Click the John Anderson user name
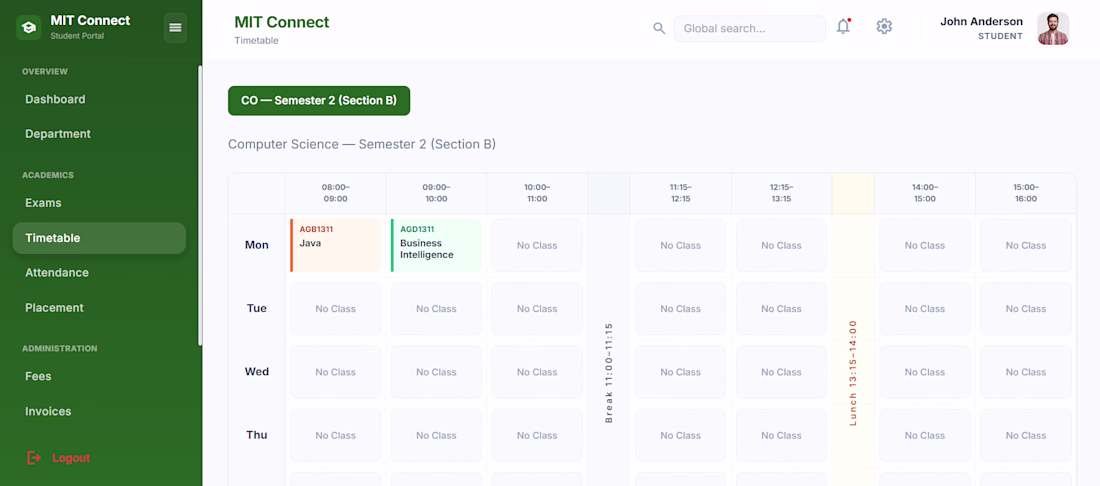The width and height of the screenshot is (1100, 486). (x=981, y=22)
